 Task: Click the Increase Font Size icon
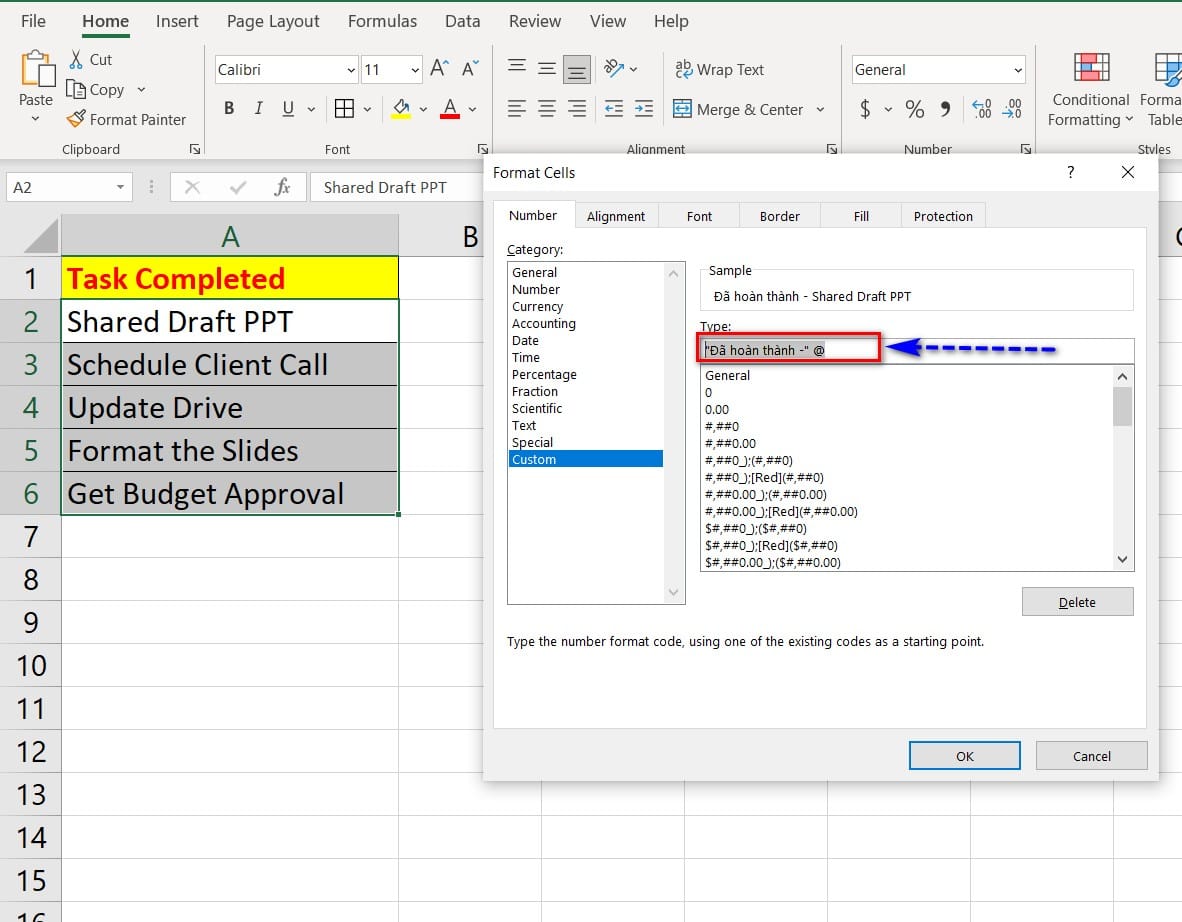coord(438,69)
